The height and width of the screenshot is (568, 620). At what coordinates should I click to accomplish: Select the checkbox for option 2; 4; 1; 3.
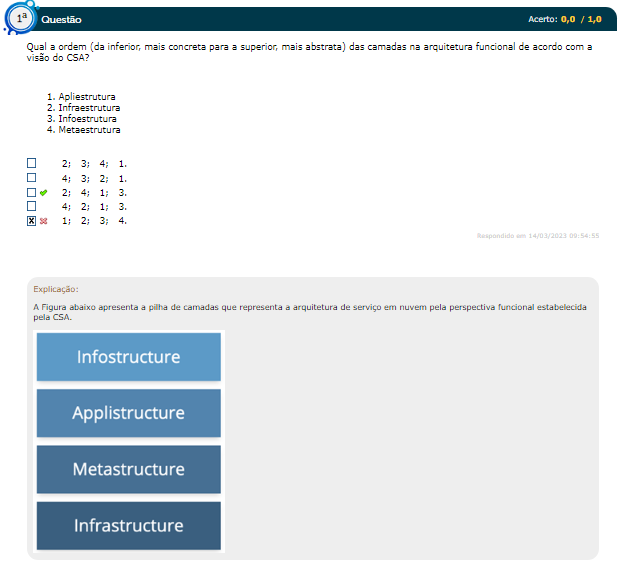32,192
